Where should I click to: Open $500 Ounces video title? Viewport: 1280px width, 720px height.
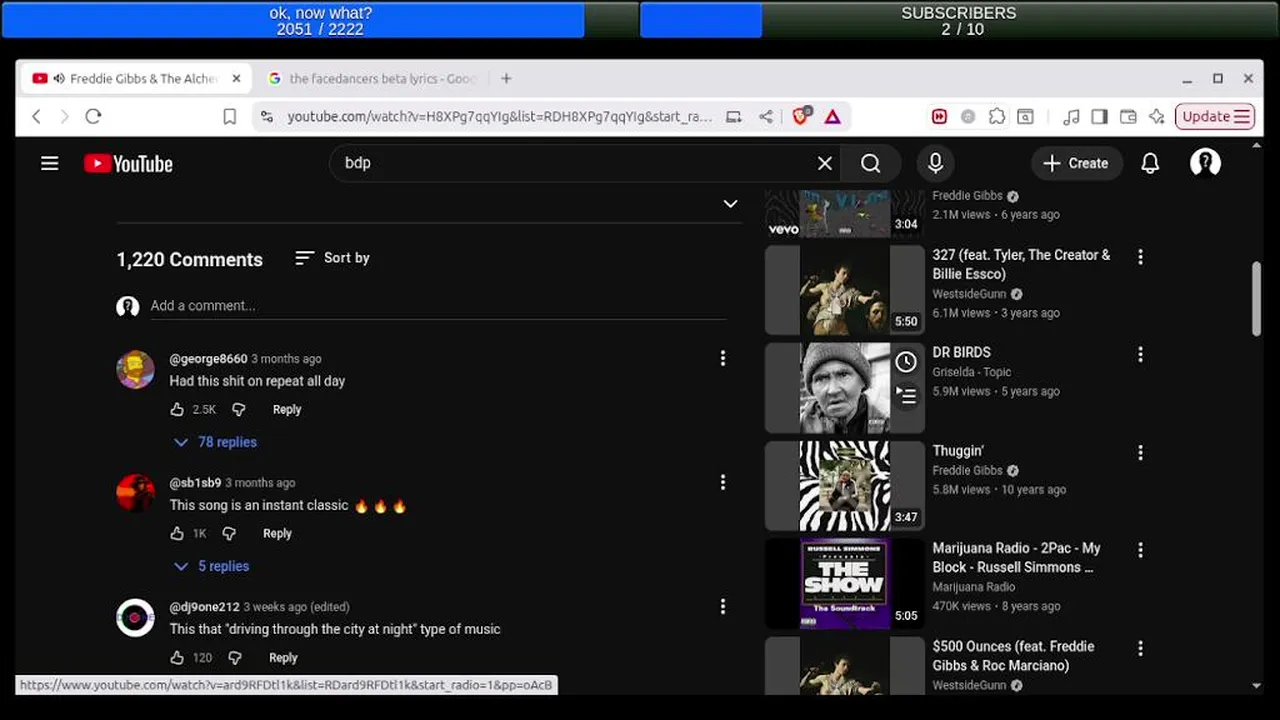(1014, 656)
